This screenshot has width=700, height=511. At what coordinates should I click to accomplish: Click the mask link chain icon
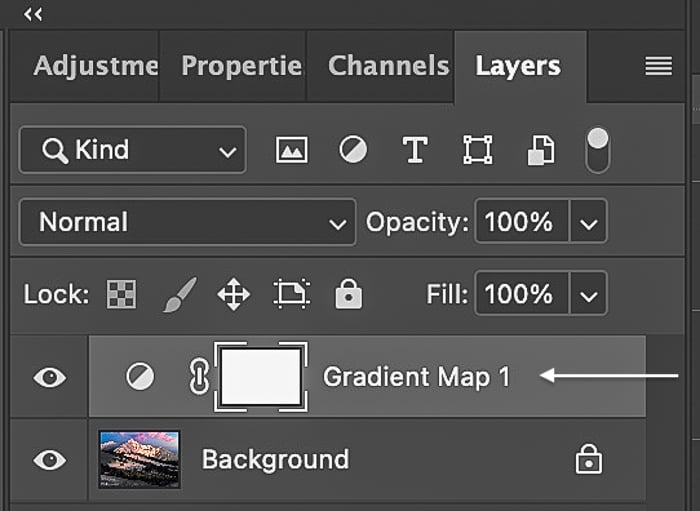(x=199, y=376)
